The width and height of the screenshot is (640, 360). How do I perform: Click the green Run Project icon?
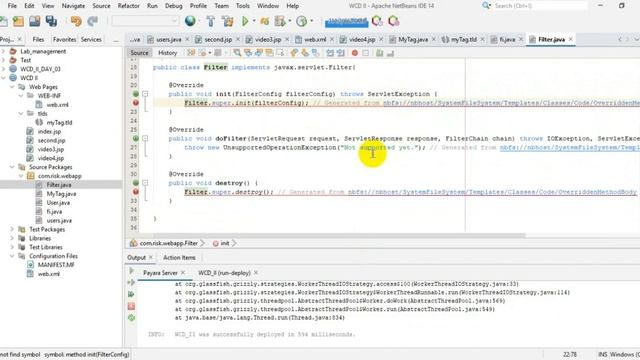tap(245, 21)
